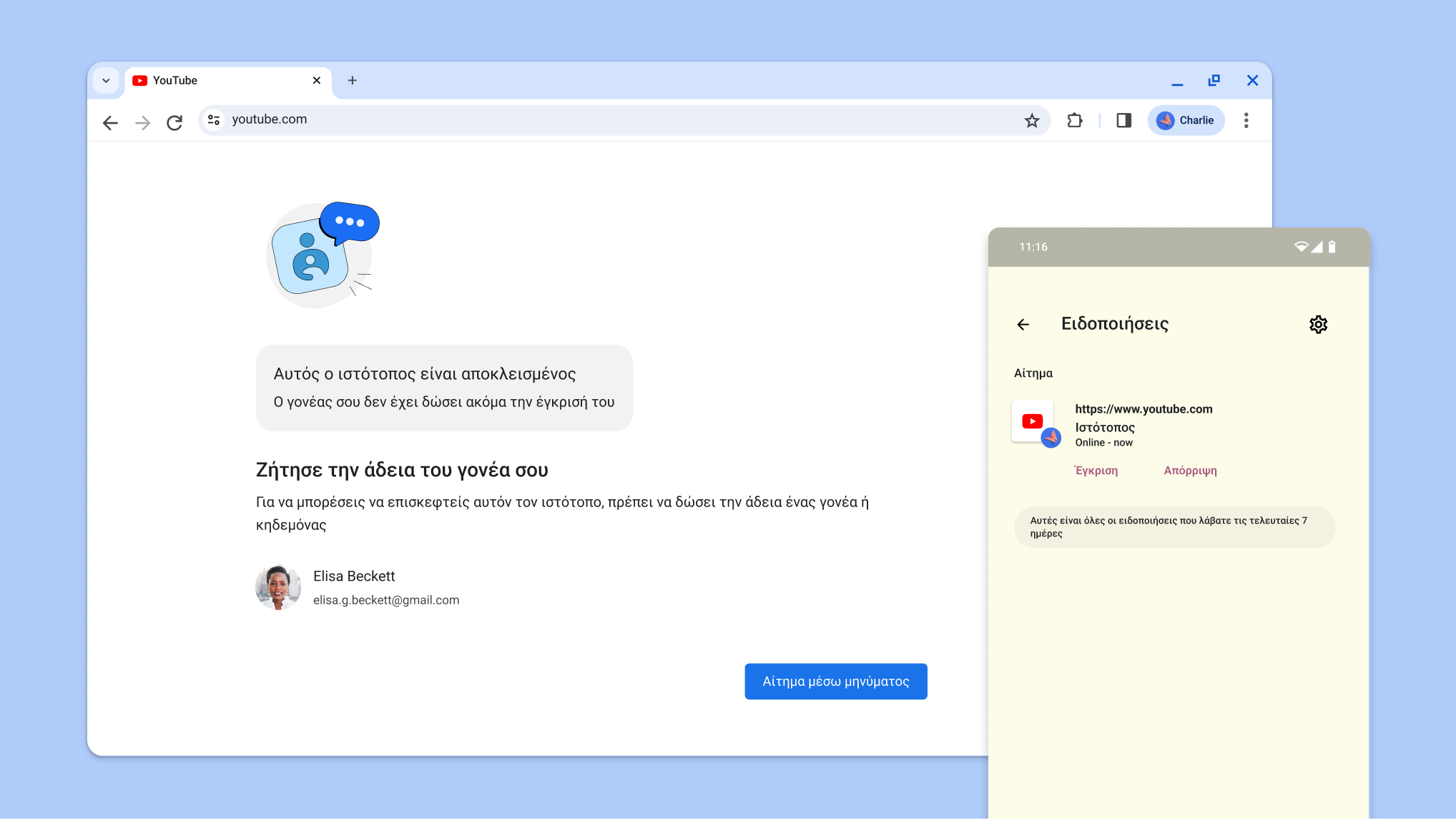
Task: Reload the youtube.com page
Action: 174,122
